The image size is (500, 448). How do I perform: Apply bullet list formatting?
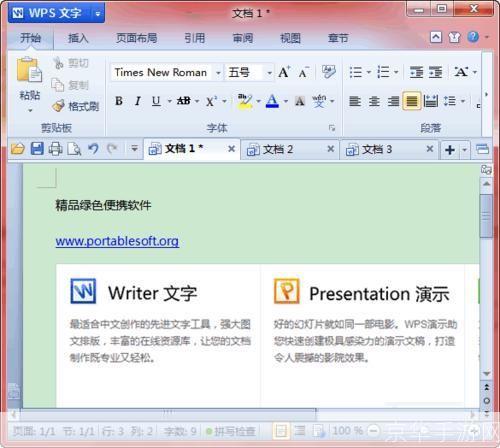(x=355, y=72)
